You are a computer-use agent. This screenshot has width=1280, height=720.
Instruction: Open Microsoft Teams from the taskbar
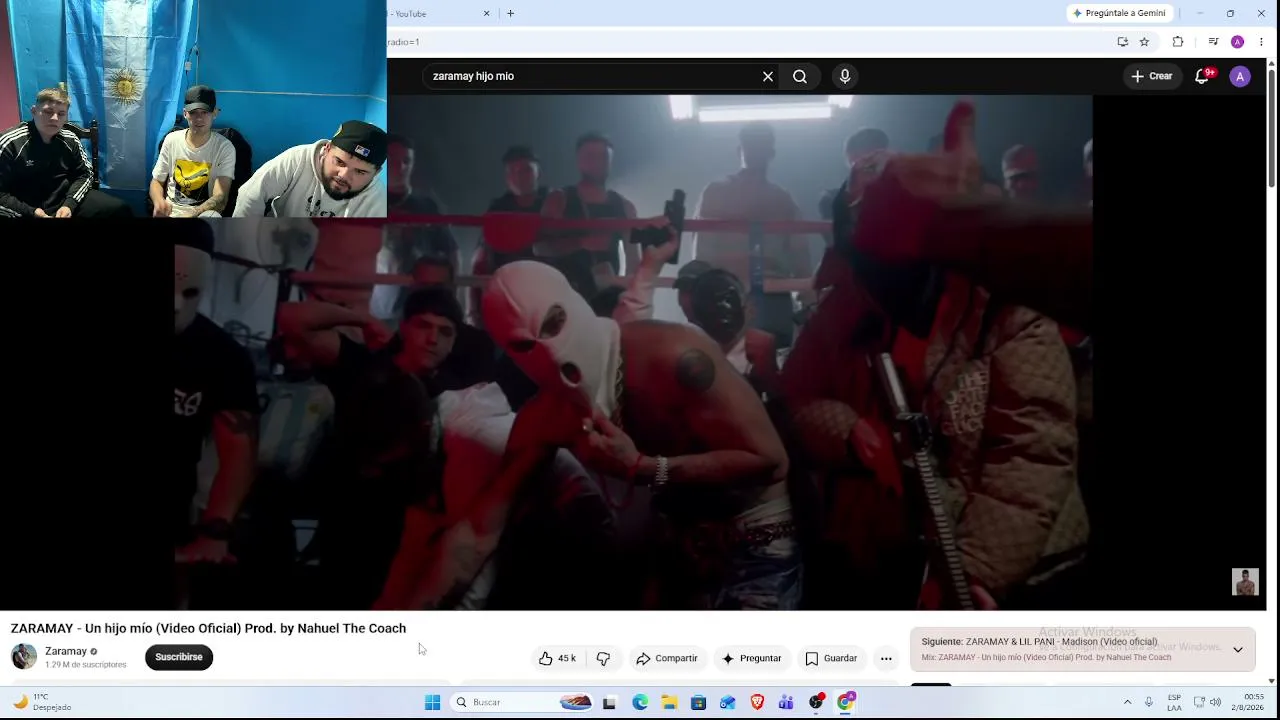click(786, 702)
